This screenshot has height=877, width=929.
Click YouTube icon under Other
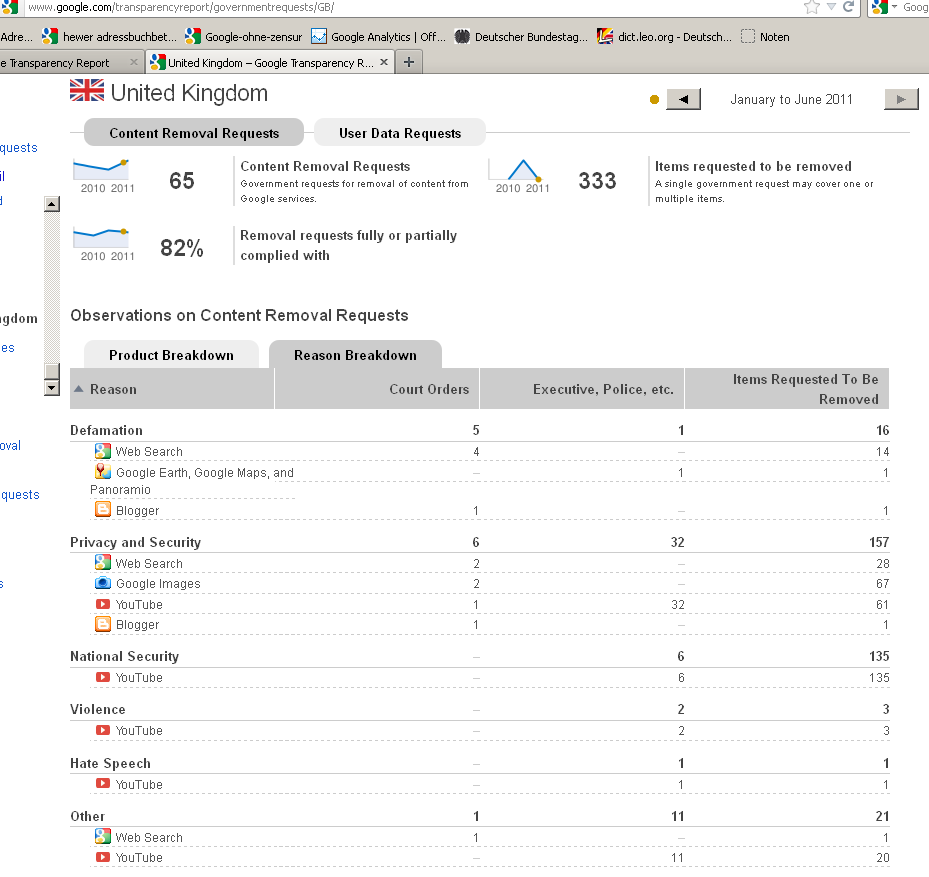pos(102,857)
